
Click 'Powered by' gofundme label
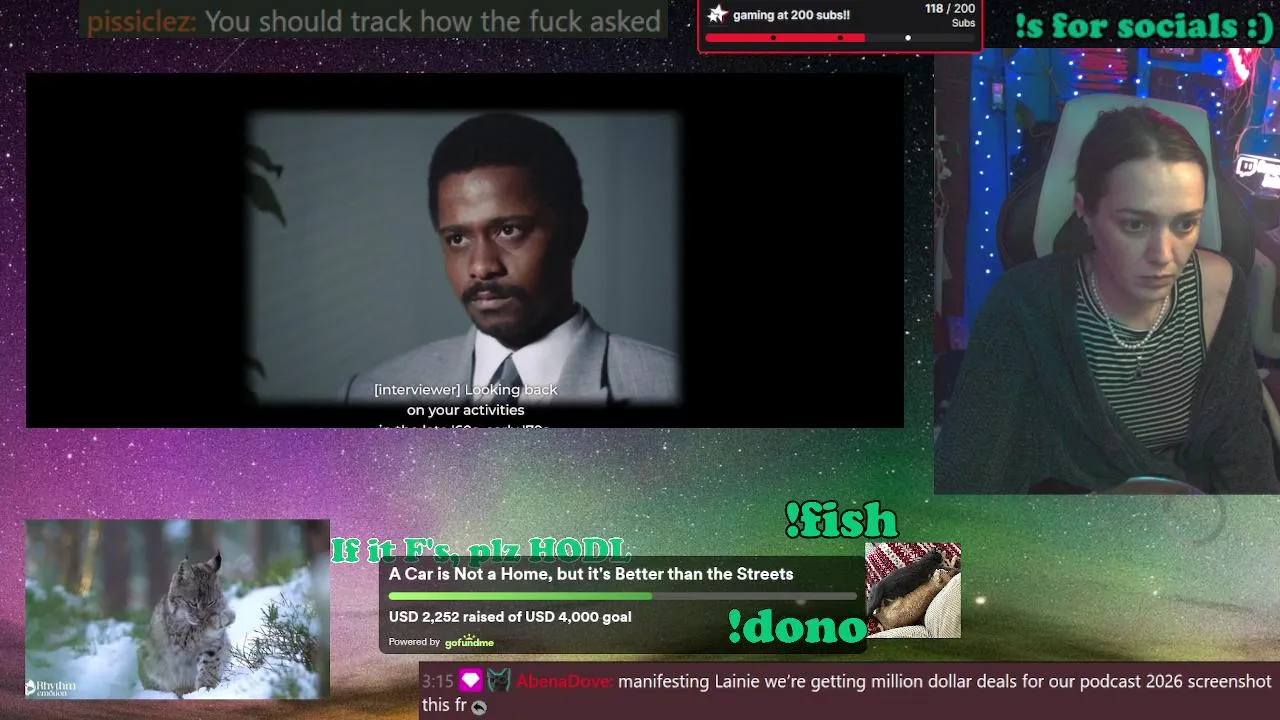click(414, 642)
